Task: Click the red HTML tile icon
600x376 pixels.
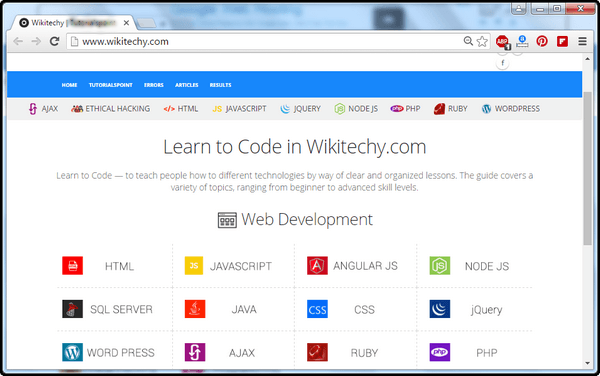Action: pos(72,265)
